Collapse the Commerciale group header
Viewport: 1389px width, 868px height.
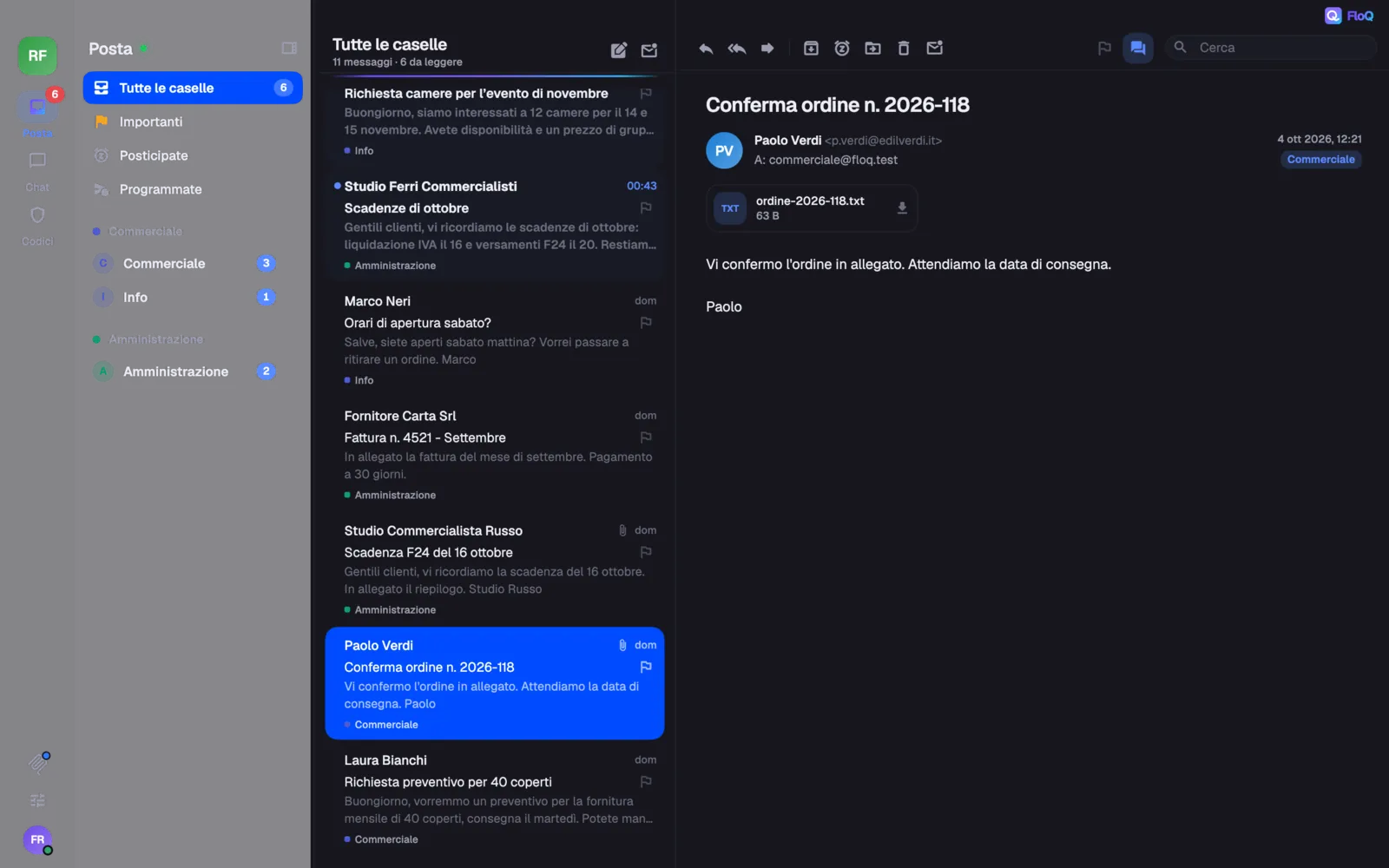145,232
